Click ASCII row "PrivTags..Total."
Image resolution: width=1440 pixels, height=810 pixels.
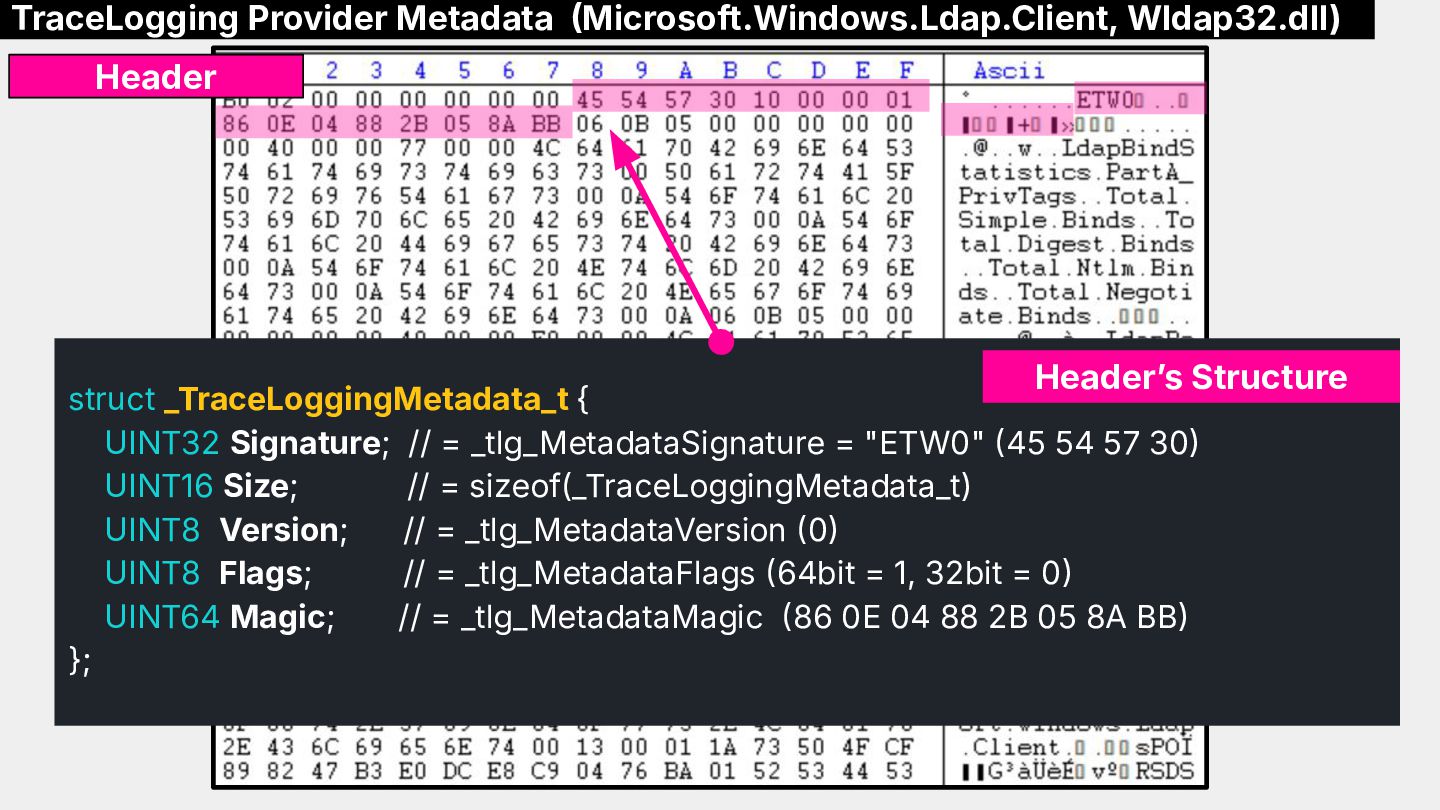tap(1076, 196)
